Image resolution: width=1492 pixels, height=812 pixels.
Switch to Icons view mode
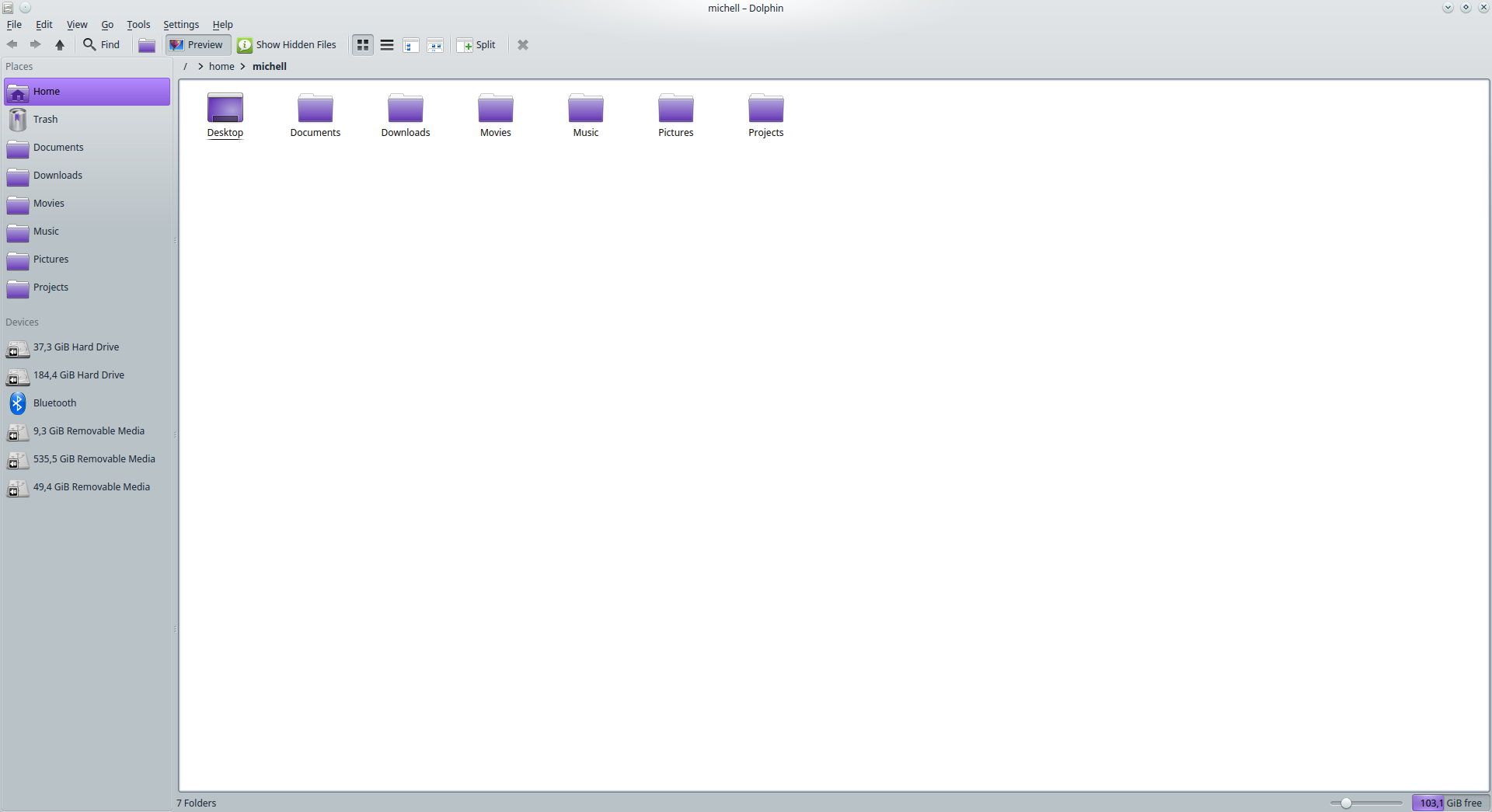click(x=363, y=45)
